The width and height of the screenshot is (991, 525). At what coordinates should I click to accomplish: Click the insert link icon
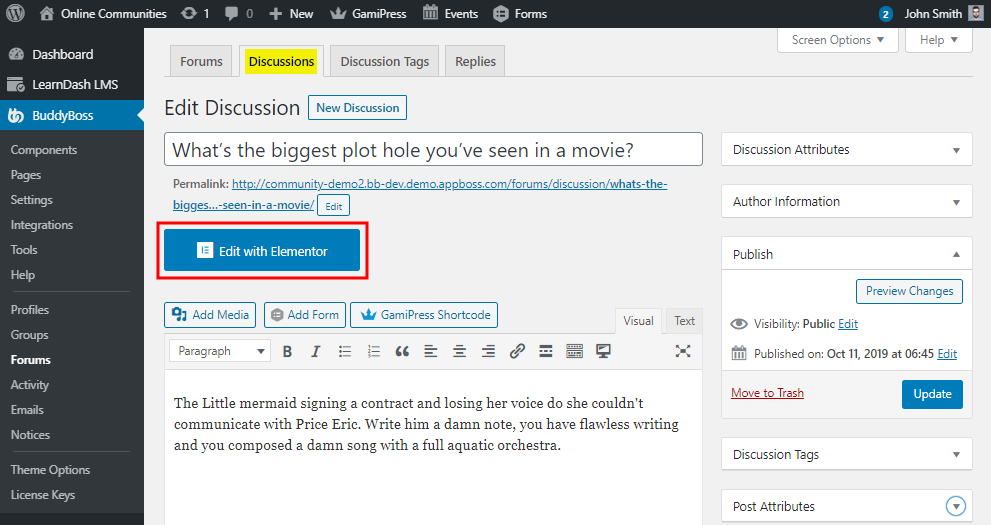tap(517, 351)
